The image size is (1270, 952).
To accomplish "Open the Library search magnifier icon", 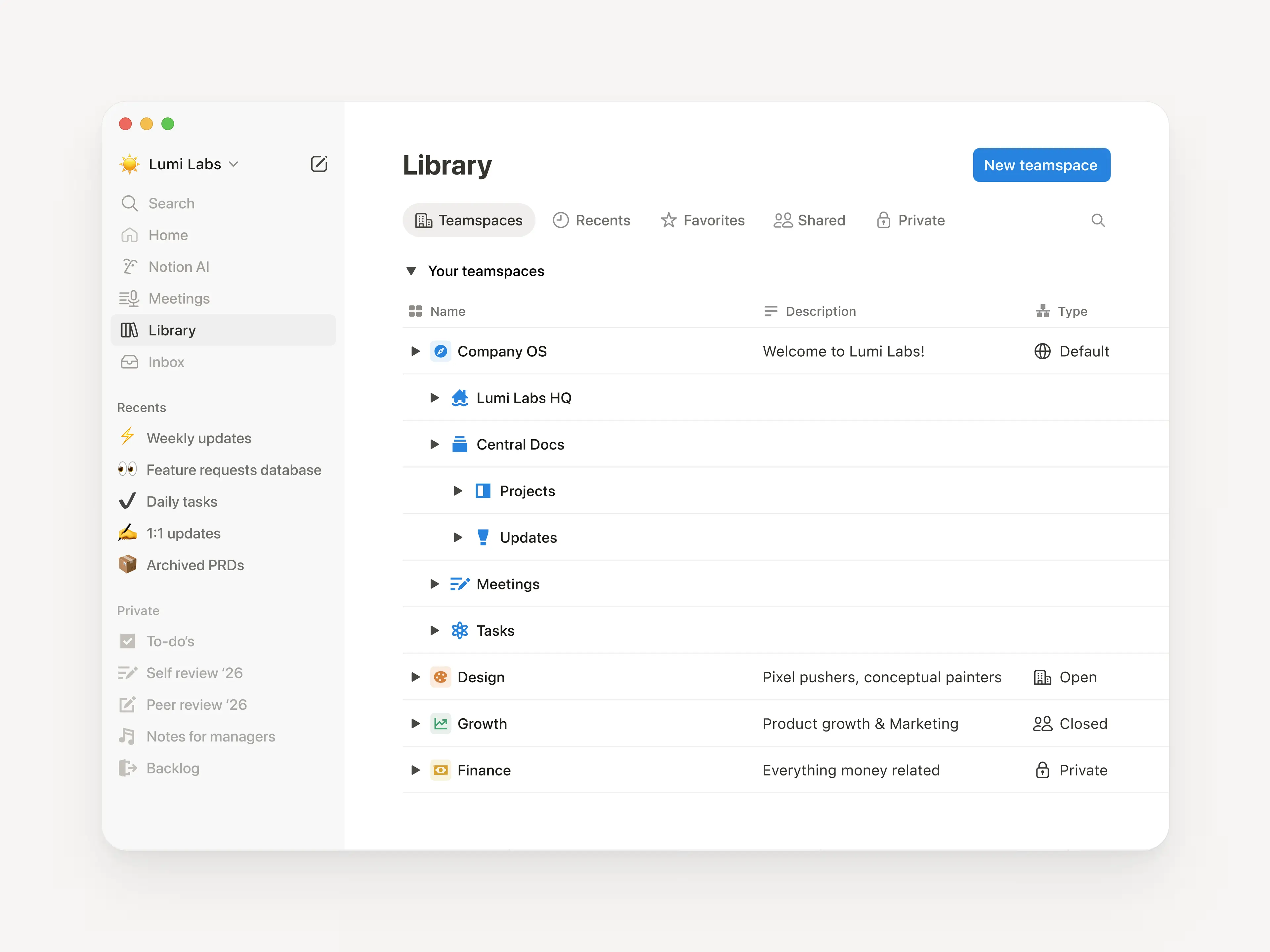I will (x=1098, y=220).
